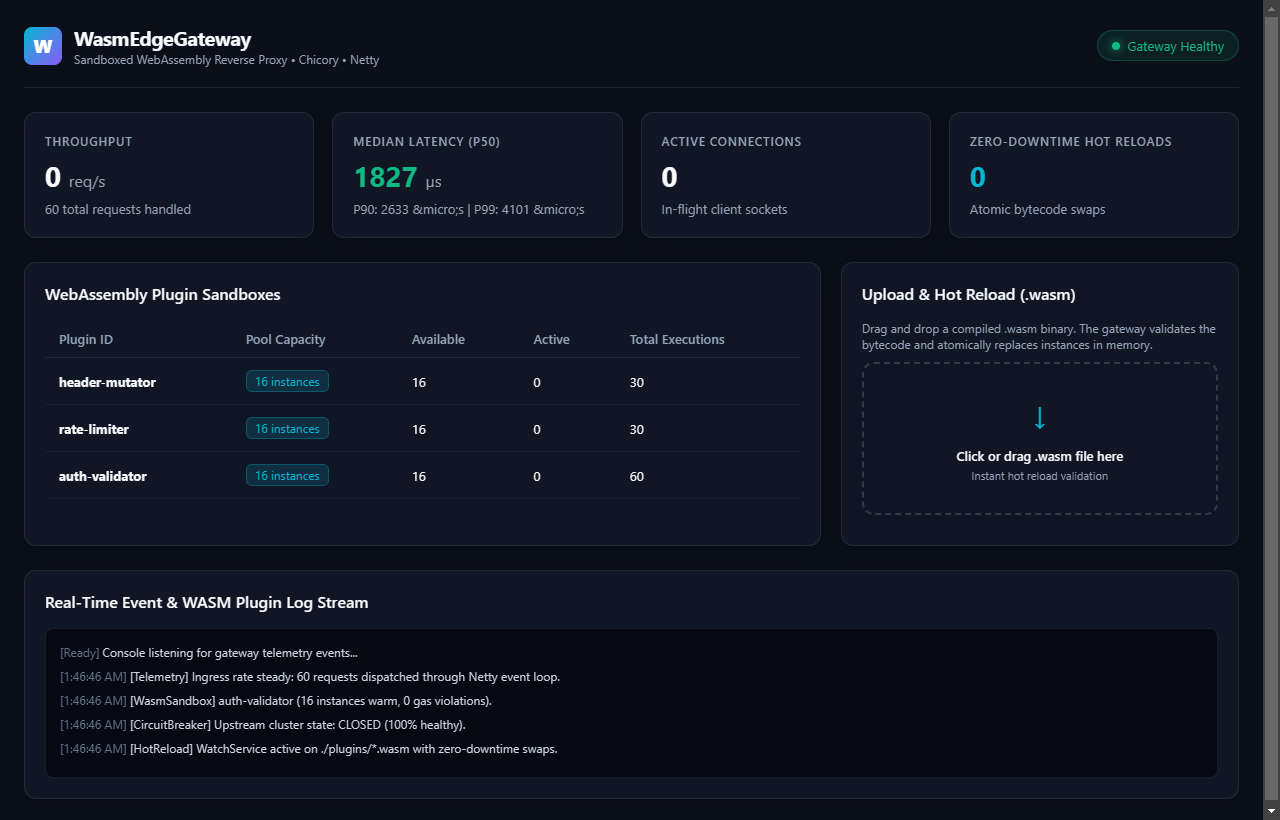Click the [CircuitBreaker] upstream cluster log line
Image resolution: width=1280 pixels, height=820 pixels.
coord(263,725)
